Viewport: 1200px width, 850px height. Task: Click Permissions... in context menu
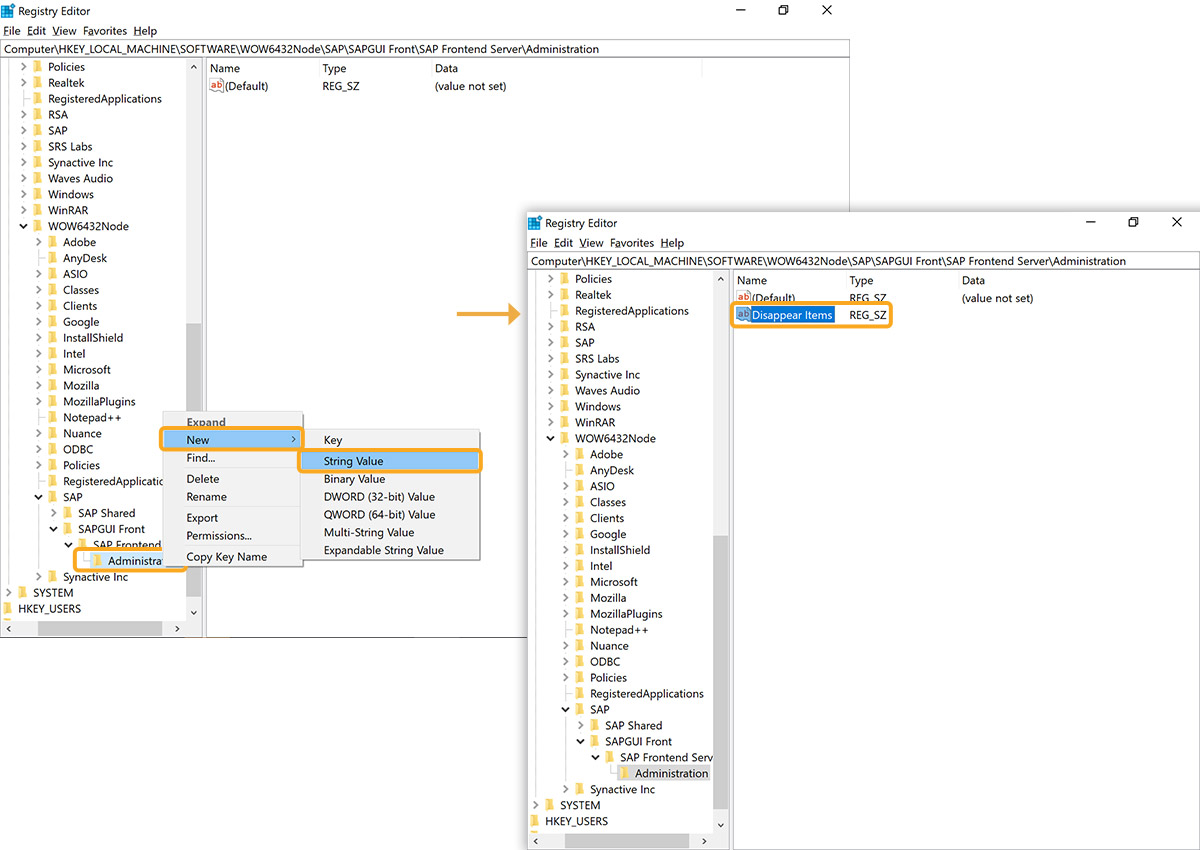(232, 536)
